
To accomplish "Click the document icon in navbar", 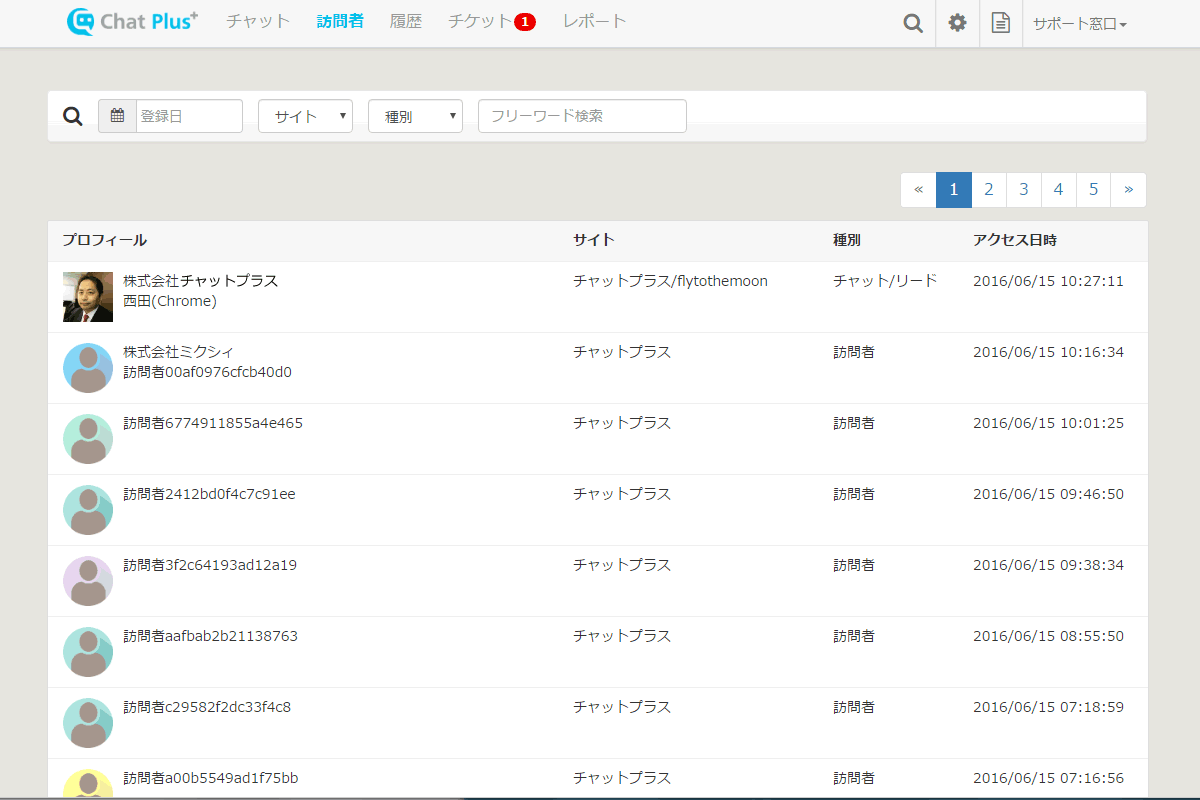I will point(1000,23).
